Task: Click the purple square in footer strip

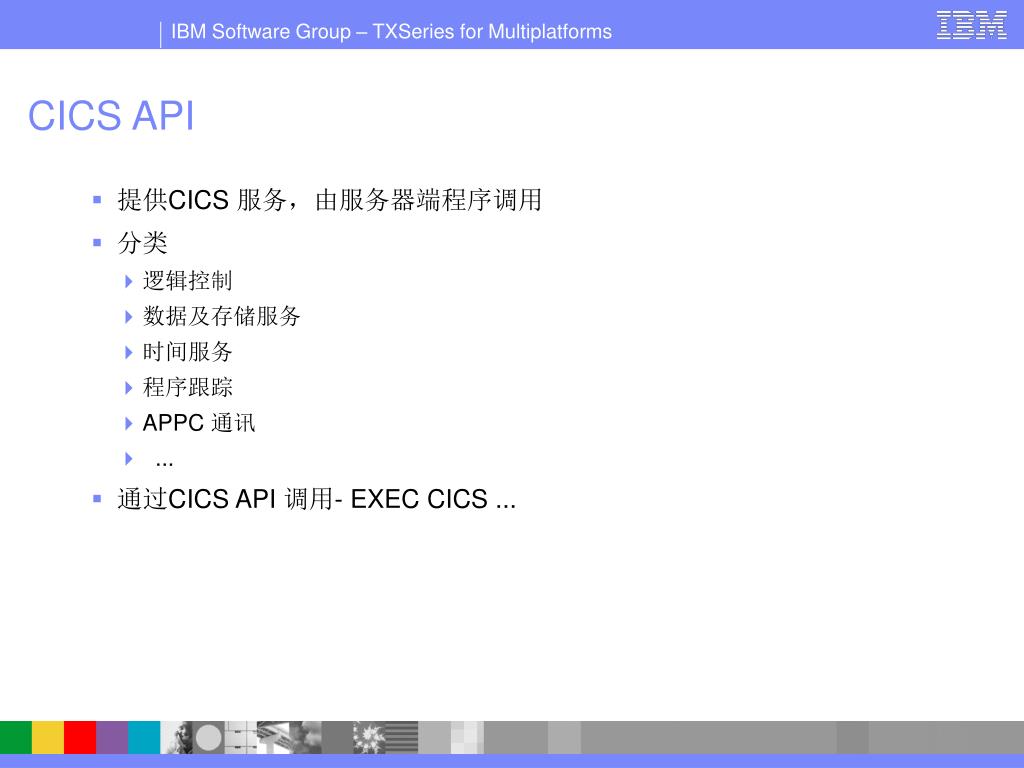Action: coord(112,737)
